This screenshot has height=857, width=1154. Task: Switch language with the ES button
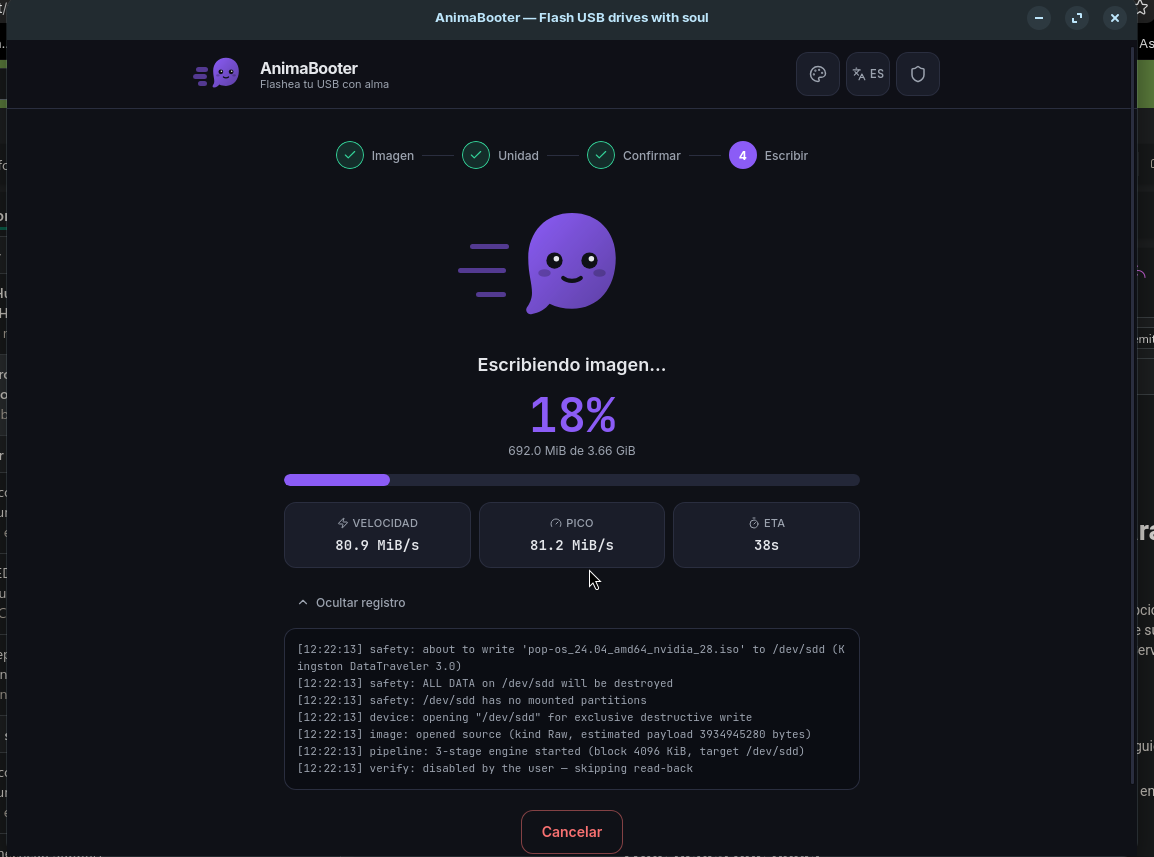[868, 74]
